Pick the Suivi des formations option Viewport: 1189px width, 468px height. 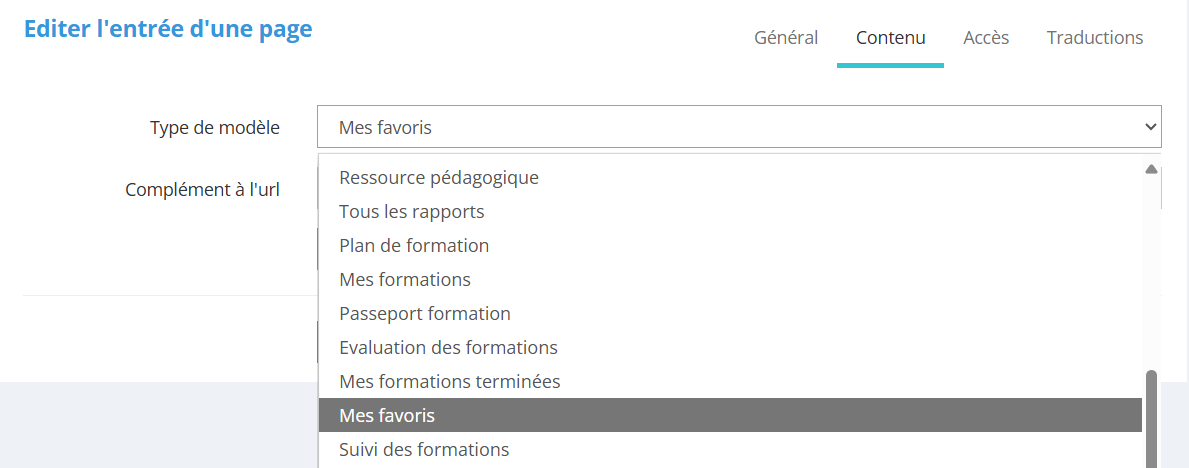coord(424,450)
